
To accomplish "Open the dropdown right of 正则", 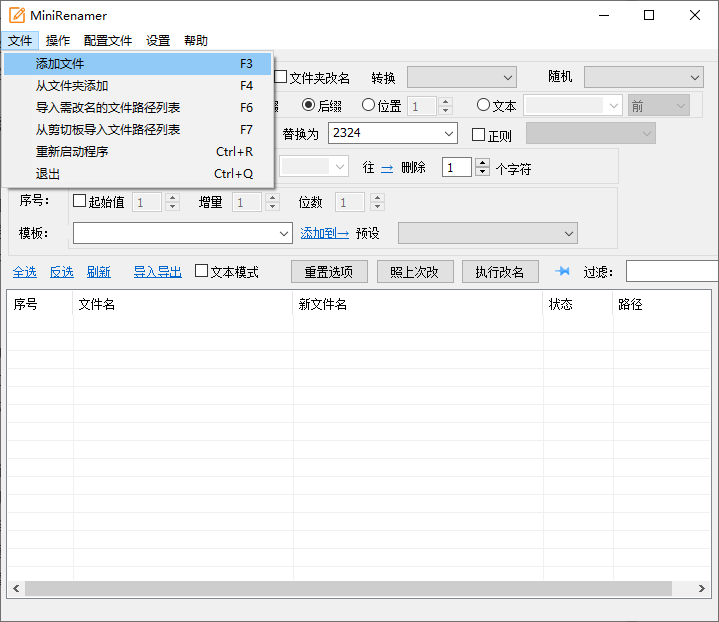I will point(591,133).
